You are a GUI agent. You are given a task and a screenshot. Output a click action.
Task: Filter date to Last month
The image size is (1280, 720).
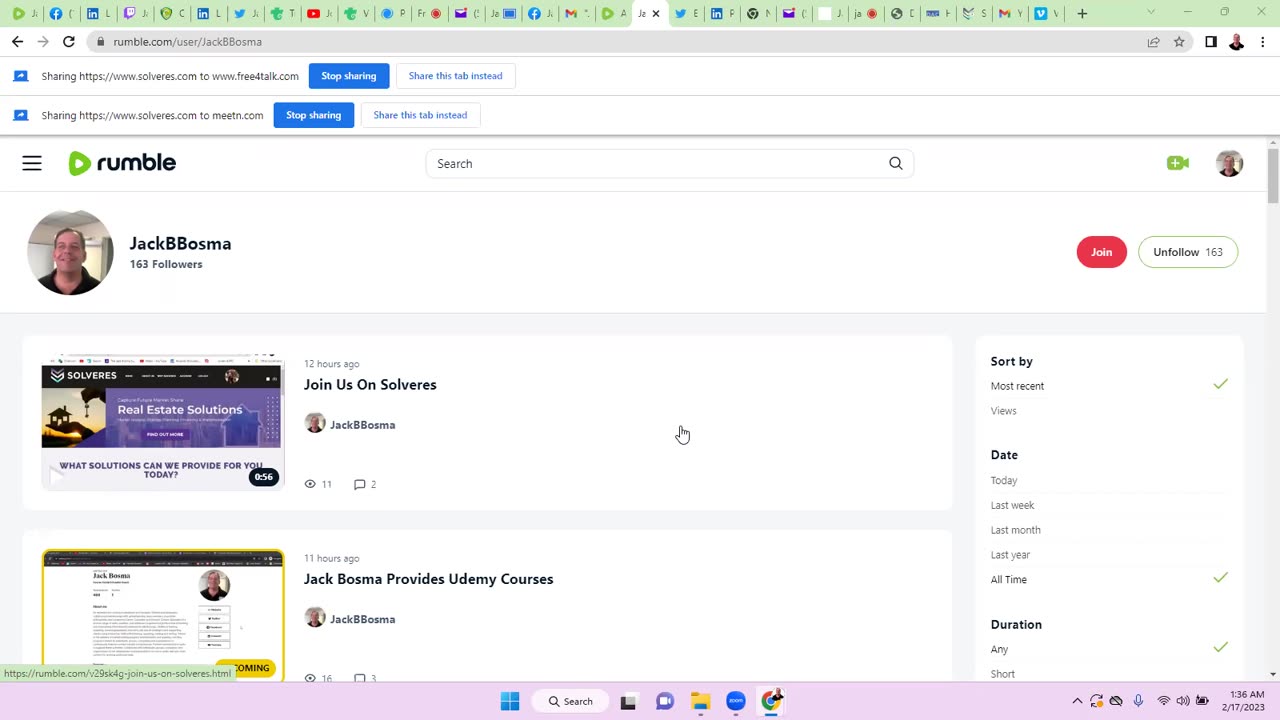tap(1015, 530)
